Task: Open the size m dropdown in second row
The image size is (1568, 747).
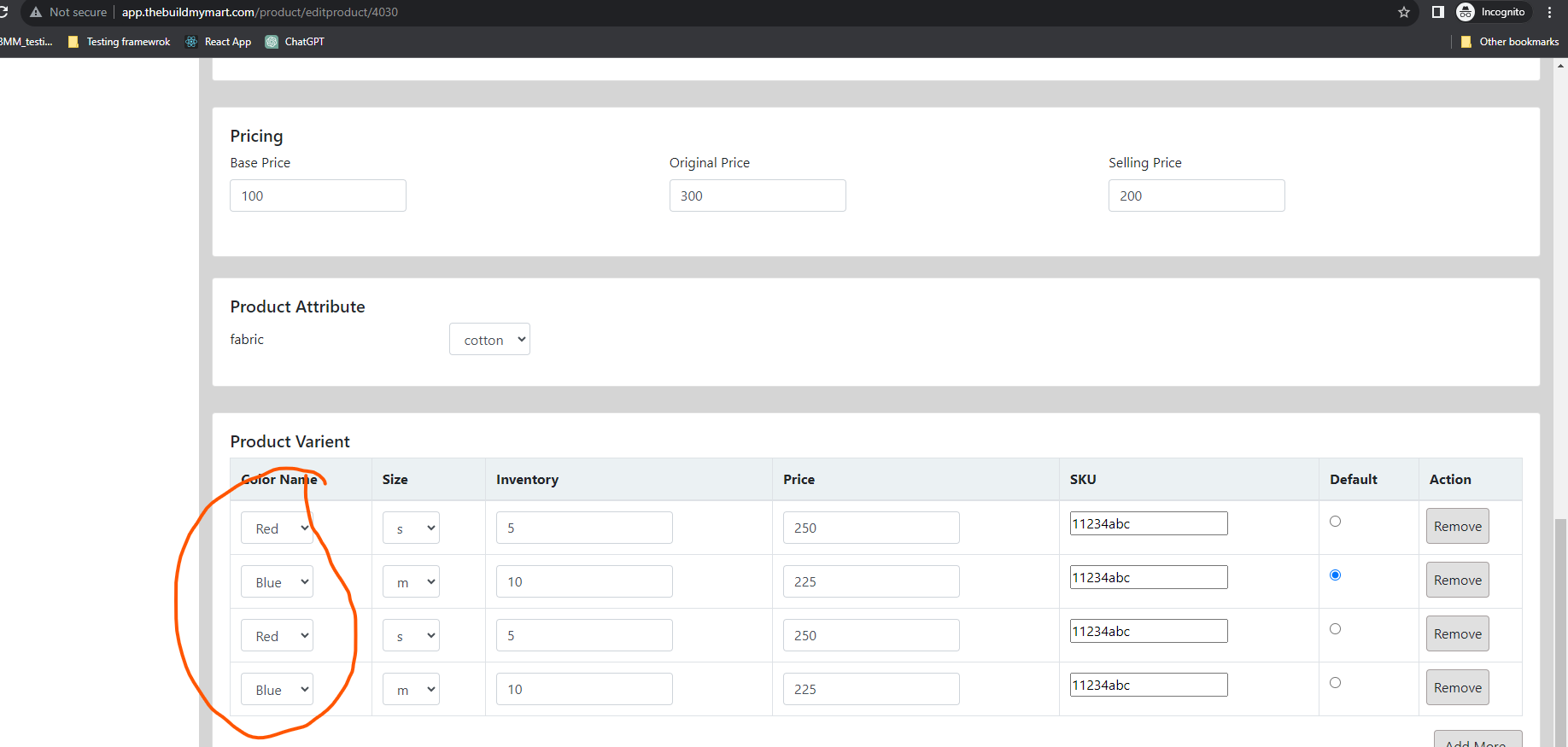Action: coord(411,581)
